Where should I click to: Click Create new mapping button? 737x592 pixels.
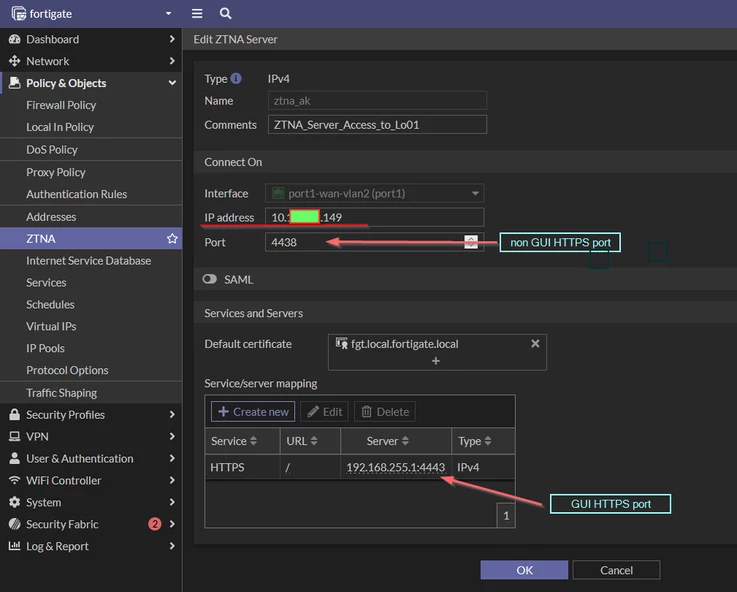[253, 412]
